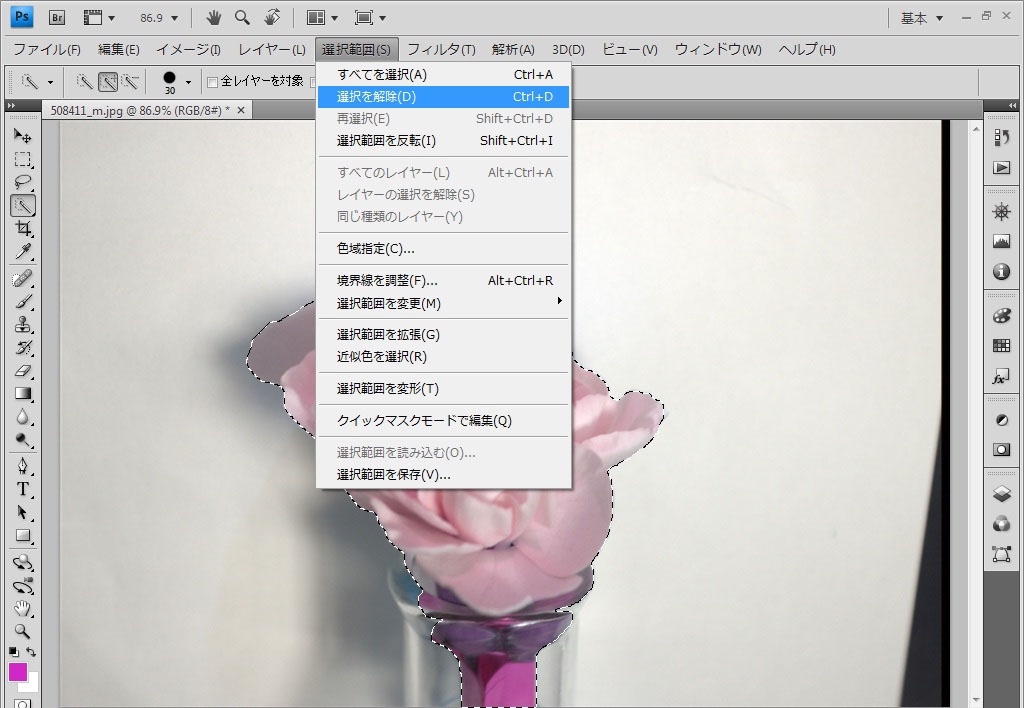
Task: Open the brush picker dropdown arrow
Action: (188, 82)
